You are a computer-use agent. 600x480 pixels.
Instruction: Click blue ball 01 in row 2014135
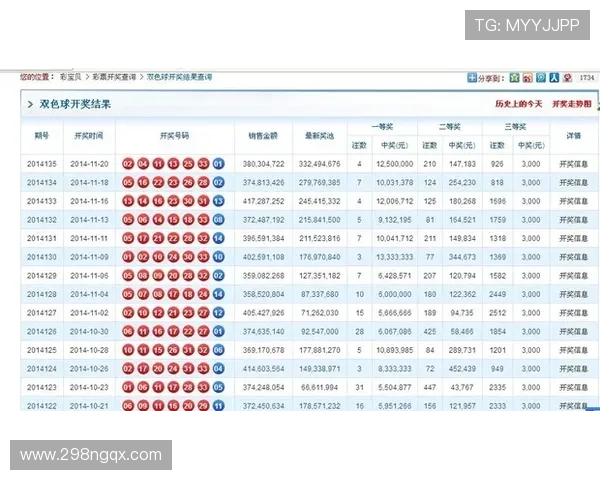(218, 164)
